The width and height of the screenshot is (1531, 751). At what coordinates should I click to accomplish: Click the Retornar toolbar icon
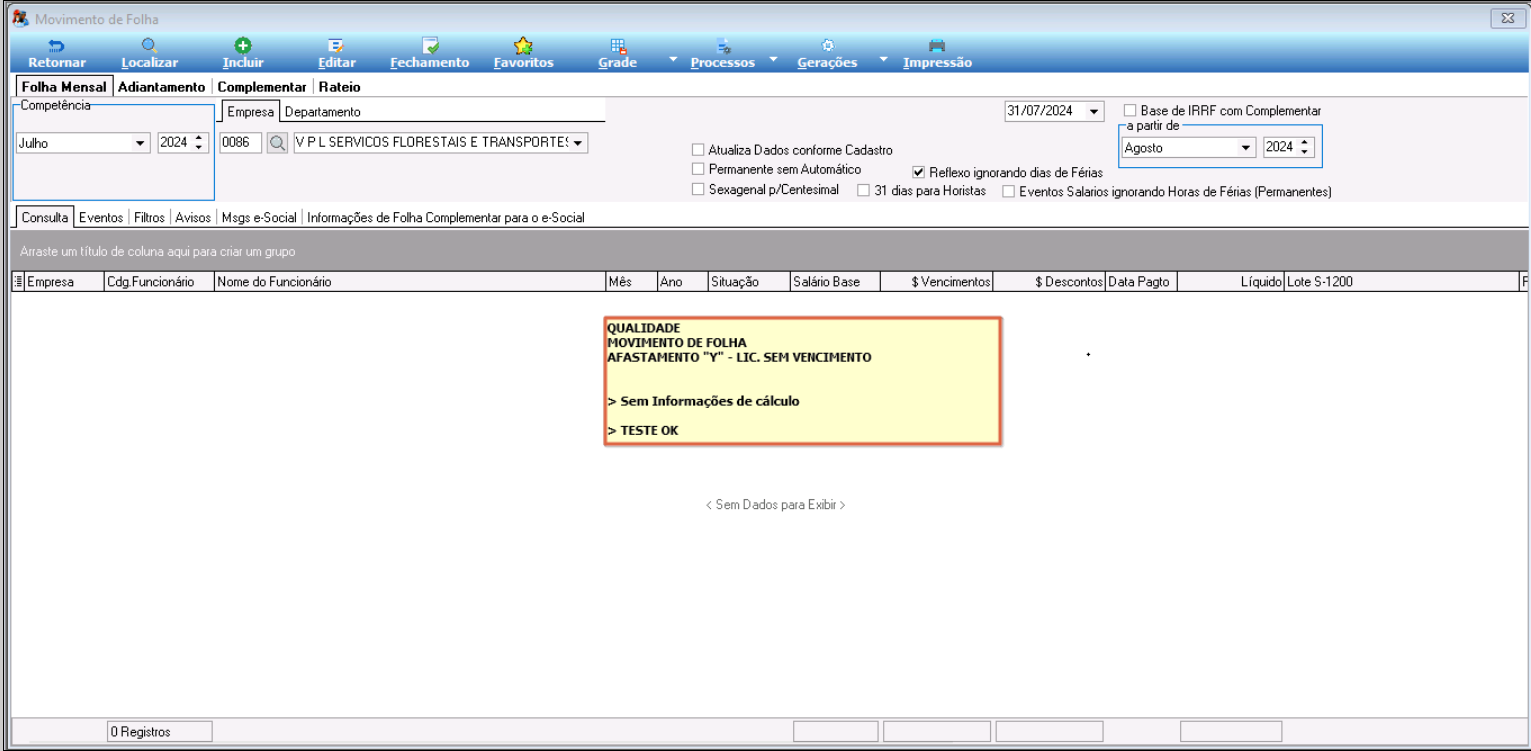coord(56,46)
